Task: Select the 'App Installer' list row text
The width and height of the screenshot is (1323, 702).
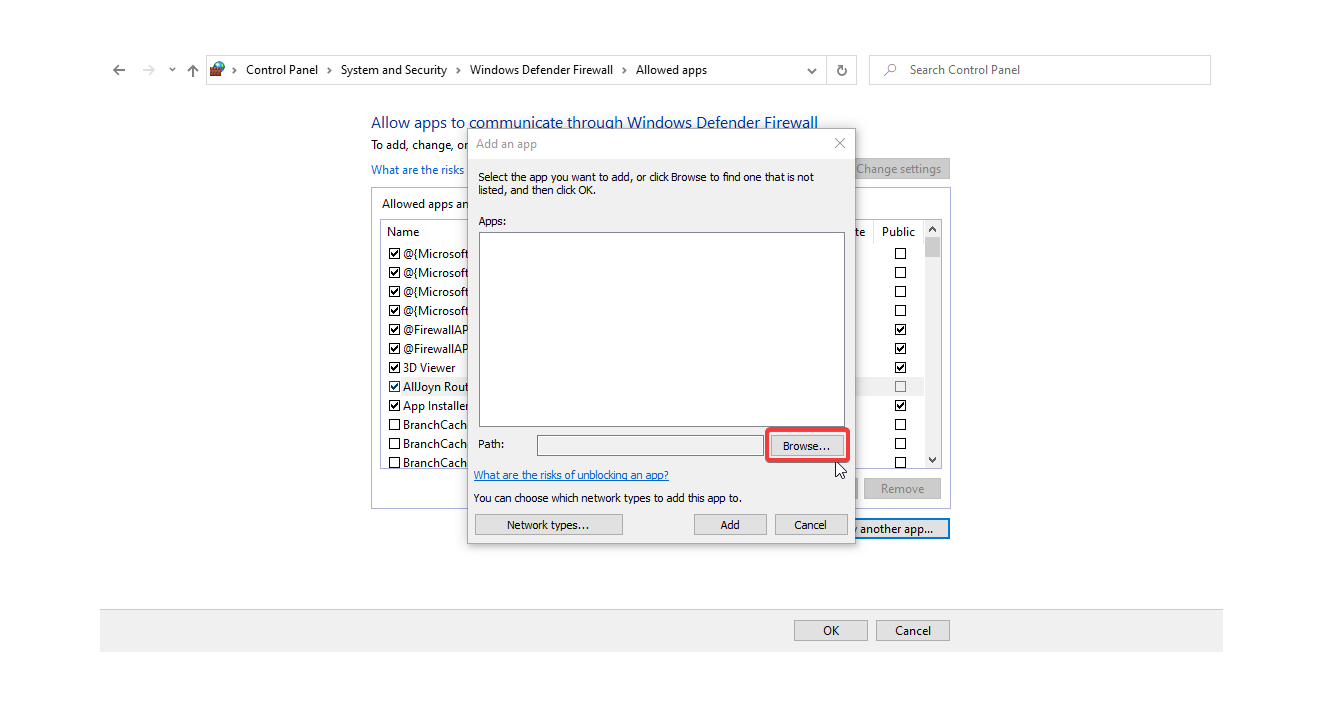Action: [435, 406]
